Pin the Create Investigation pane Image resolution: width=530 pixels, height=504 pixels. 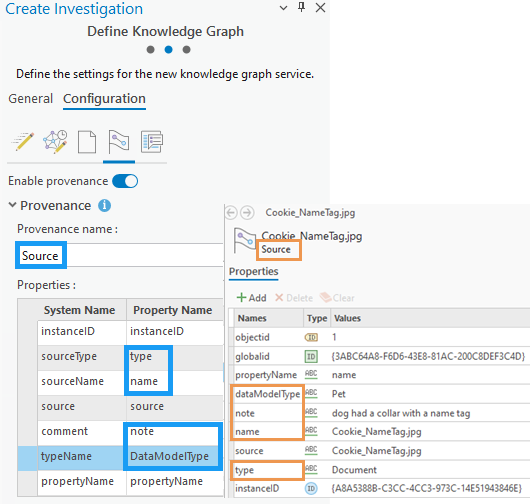302,7
